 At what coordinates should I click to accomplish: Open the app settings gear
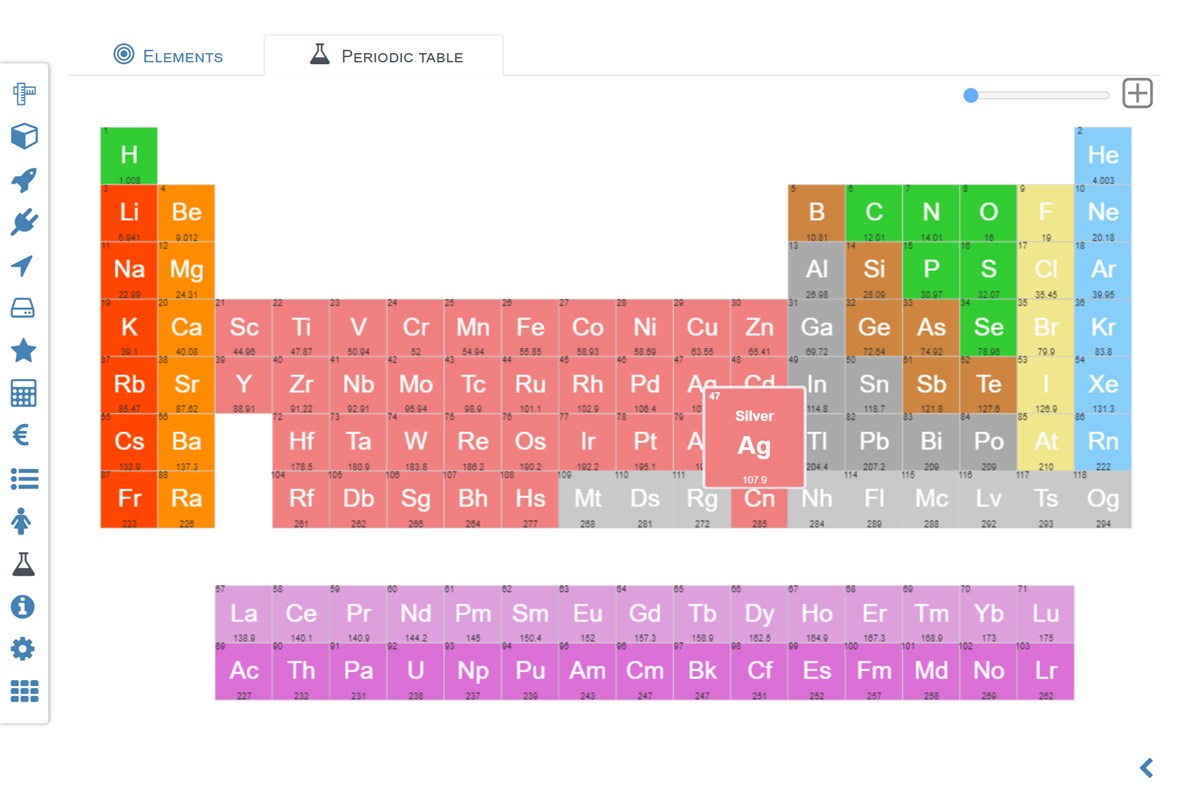coord(24,648)
